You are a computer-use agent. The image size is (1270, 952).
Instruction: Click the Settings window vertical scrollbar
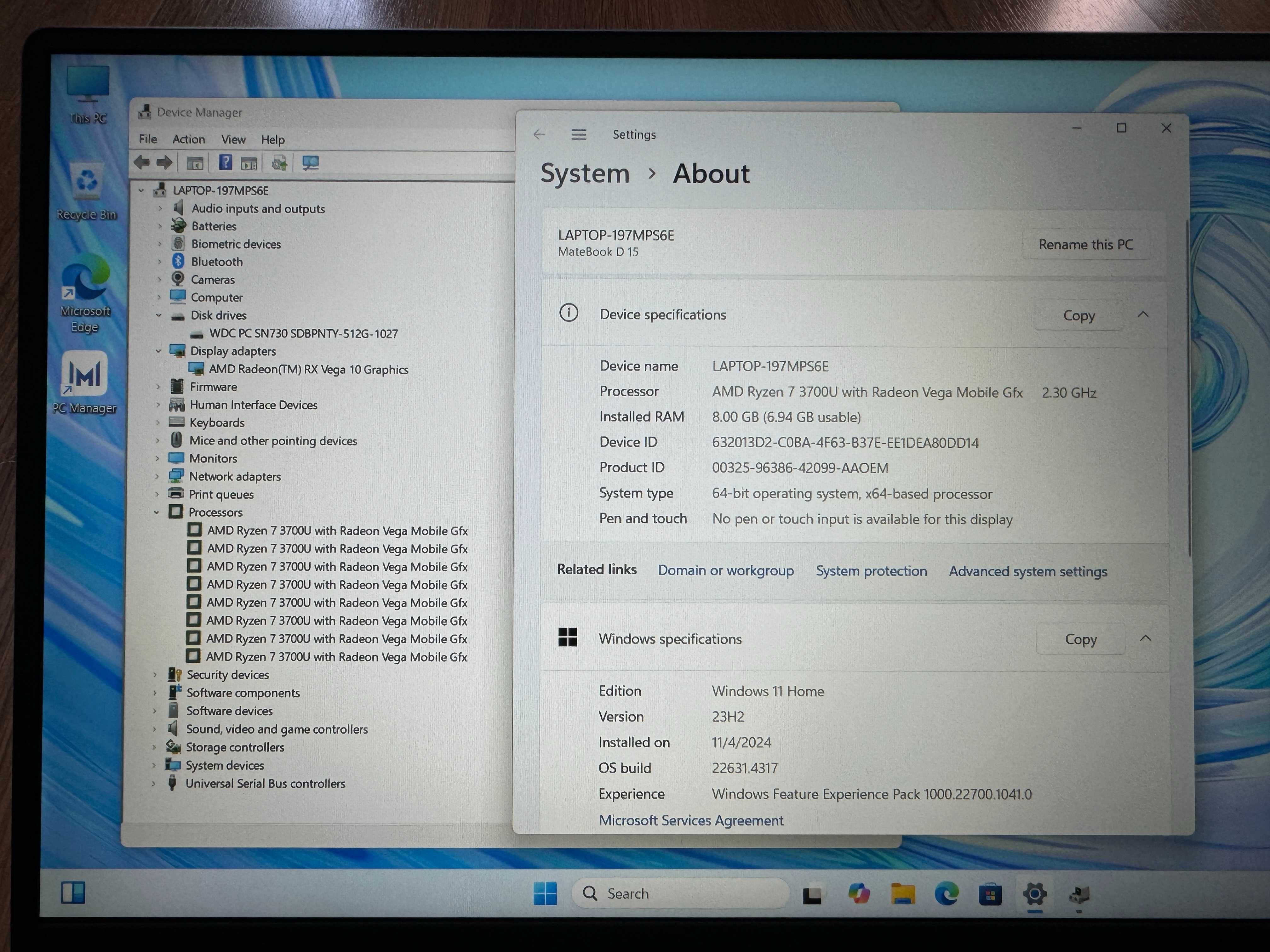(1189, 387)
